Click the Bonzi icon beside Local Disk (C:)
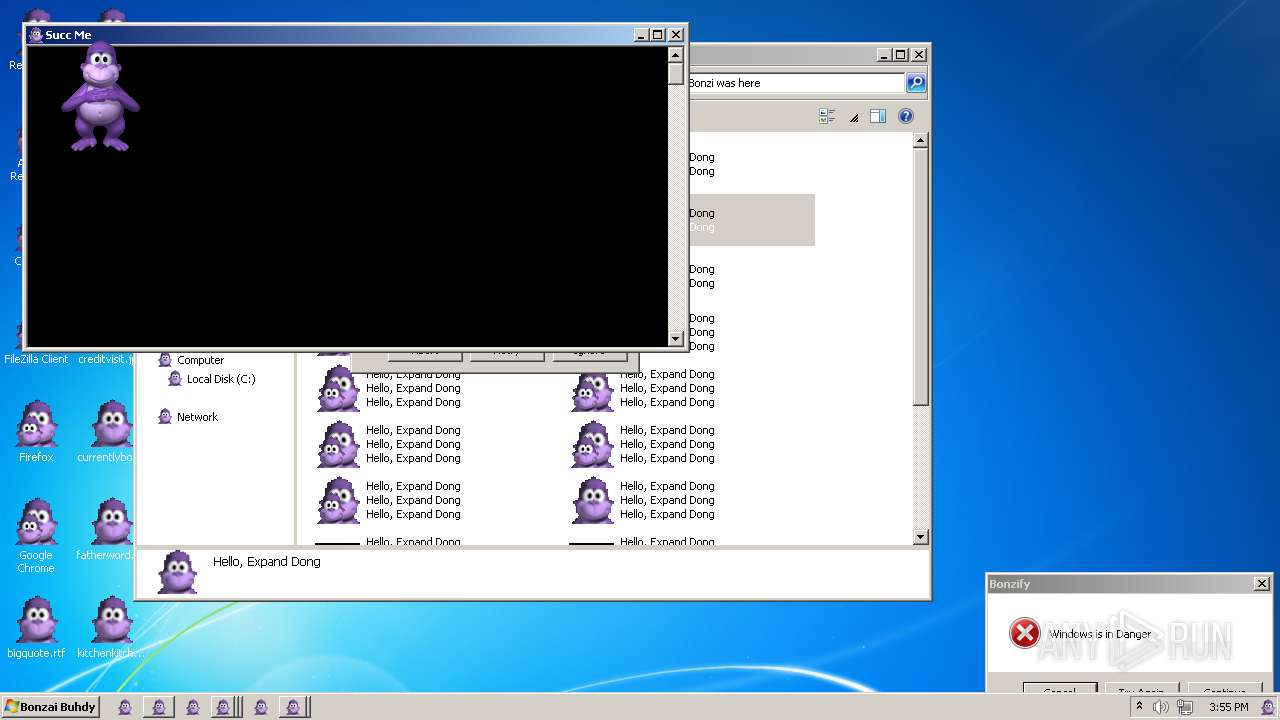The height and width of the screenshot is (720, 1280). 175,379
